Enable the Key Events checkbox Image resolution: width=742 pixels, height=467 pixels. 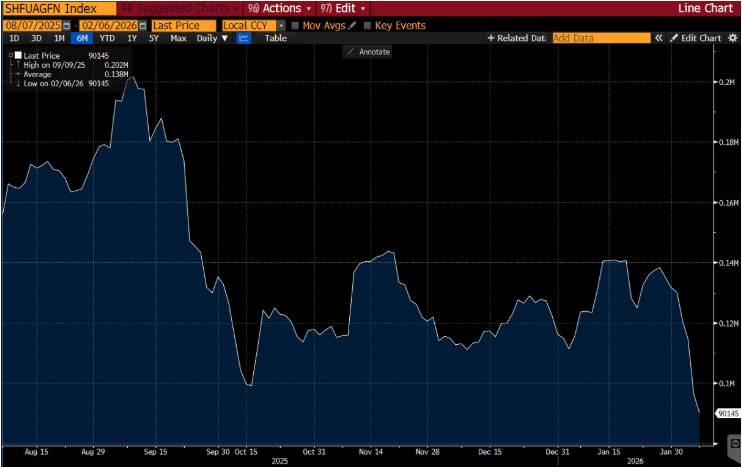367,26
